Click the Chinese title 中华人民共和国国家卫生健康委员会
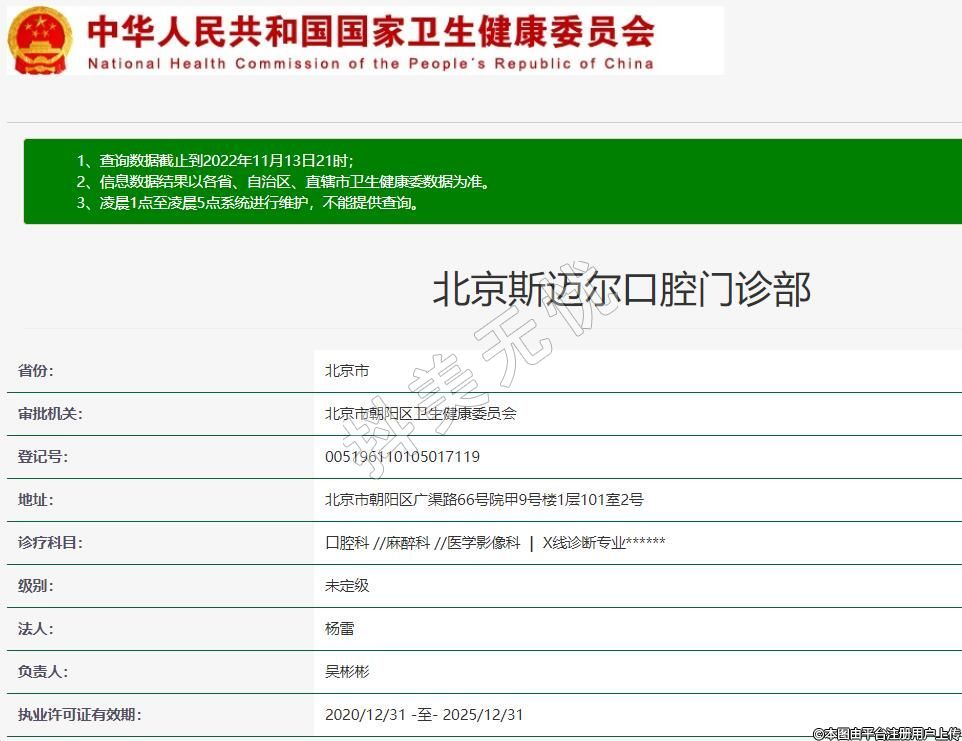The image size is (962, 741). [370, 30]
